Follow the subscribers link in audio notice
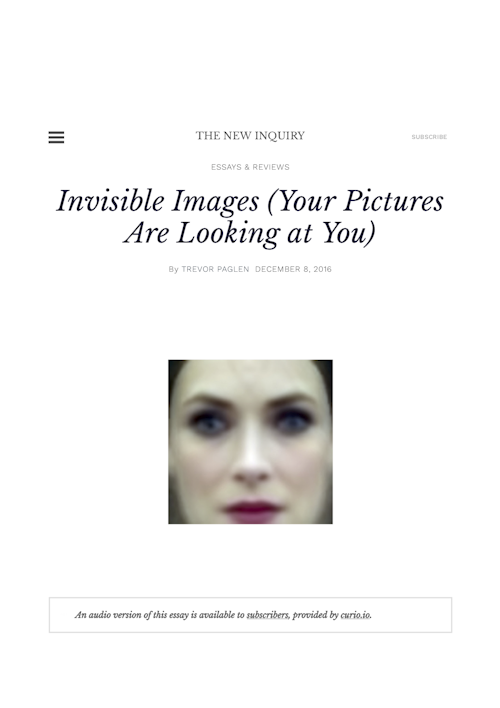Image resolution: width=500 pixels, height=708 pixels. point(267,615)
